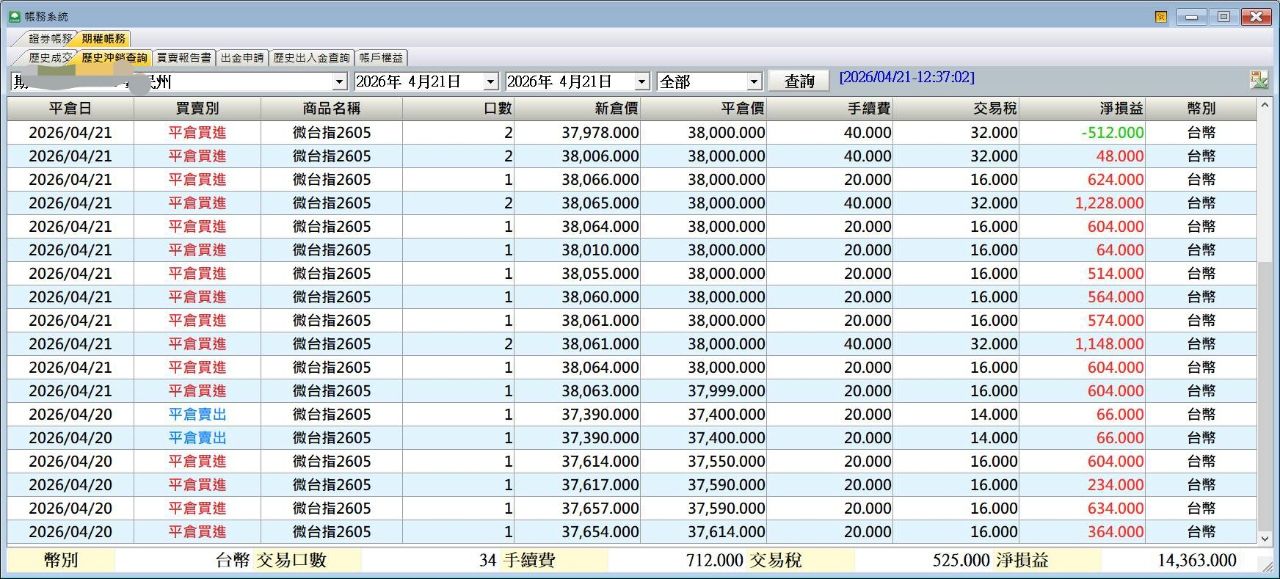Open the account selection dropdown
Viewport: 1280px width, 579px height.
click(339, 82)
